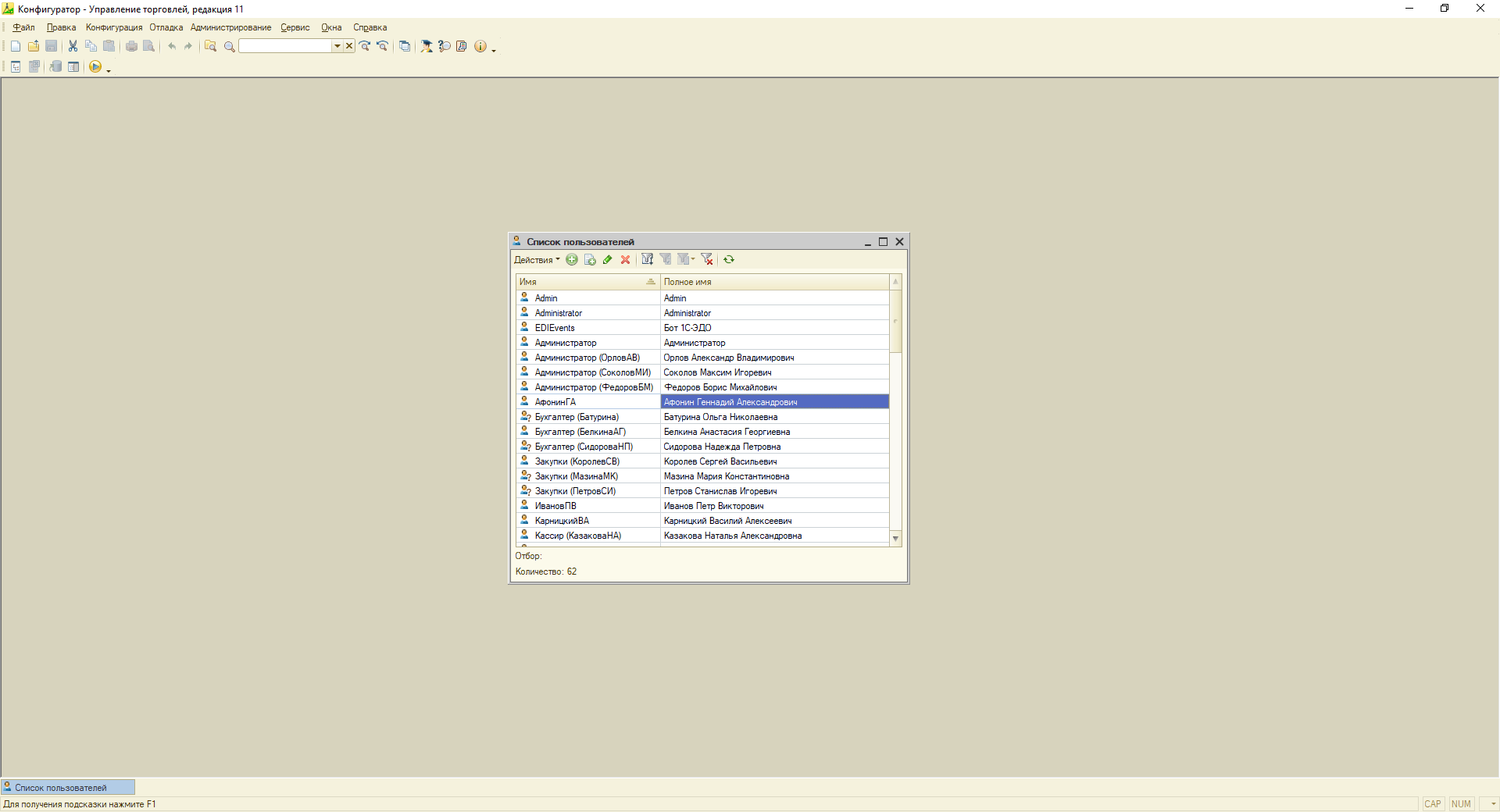Maximize the Список пользователей window
1500x812 pixels.
883,242
